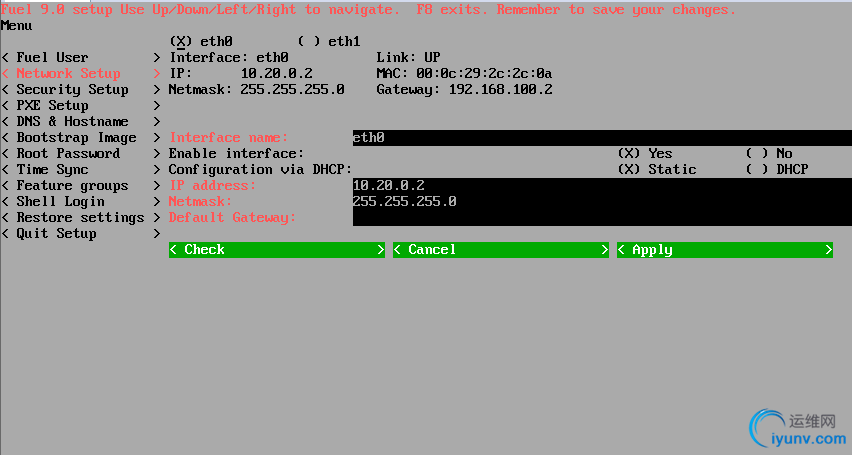This screenshot has height=455, width=852.
Task: Open Shell Login menu entry
Action: [82, 201]
